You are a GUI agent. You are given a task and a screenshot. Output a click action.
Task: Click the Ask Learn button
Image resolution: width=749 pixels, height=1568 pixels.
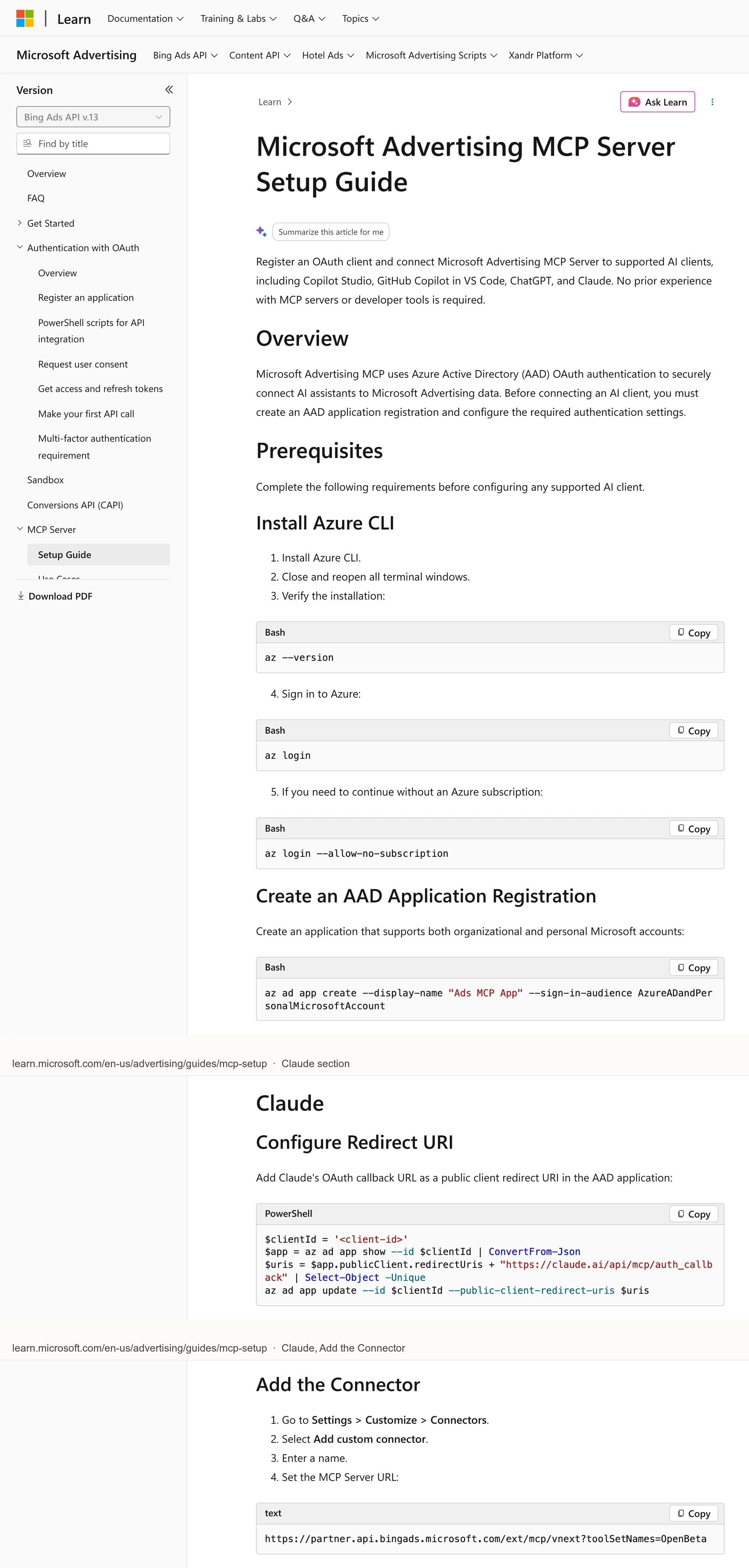pos(658,102)
